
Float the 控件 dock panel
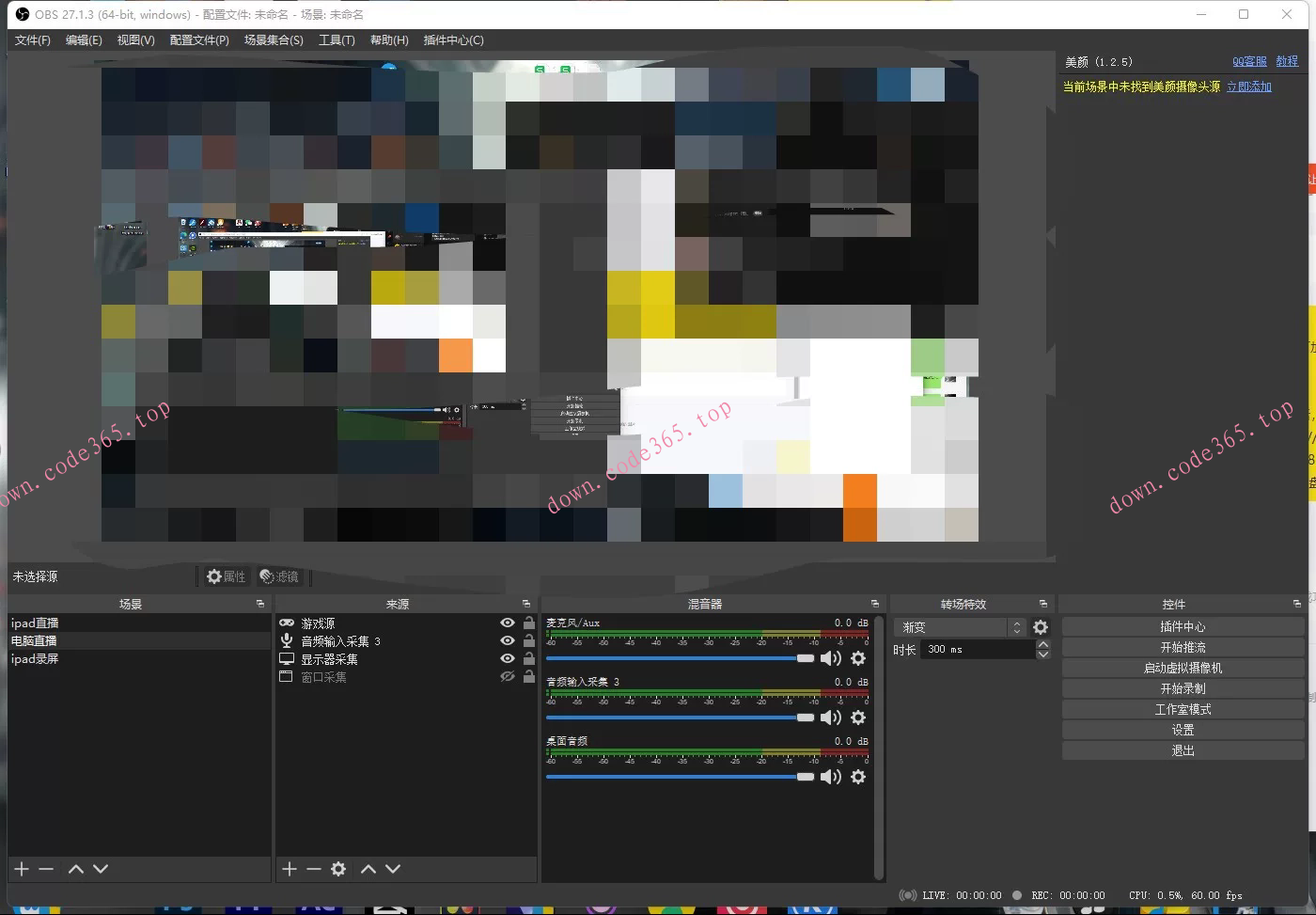pyautogui.click(x=1297, y=604)
